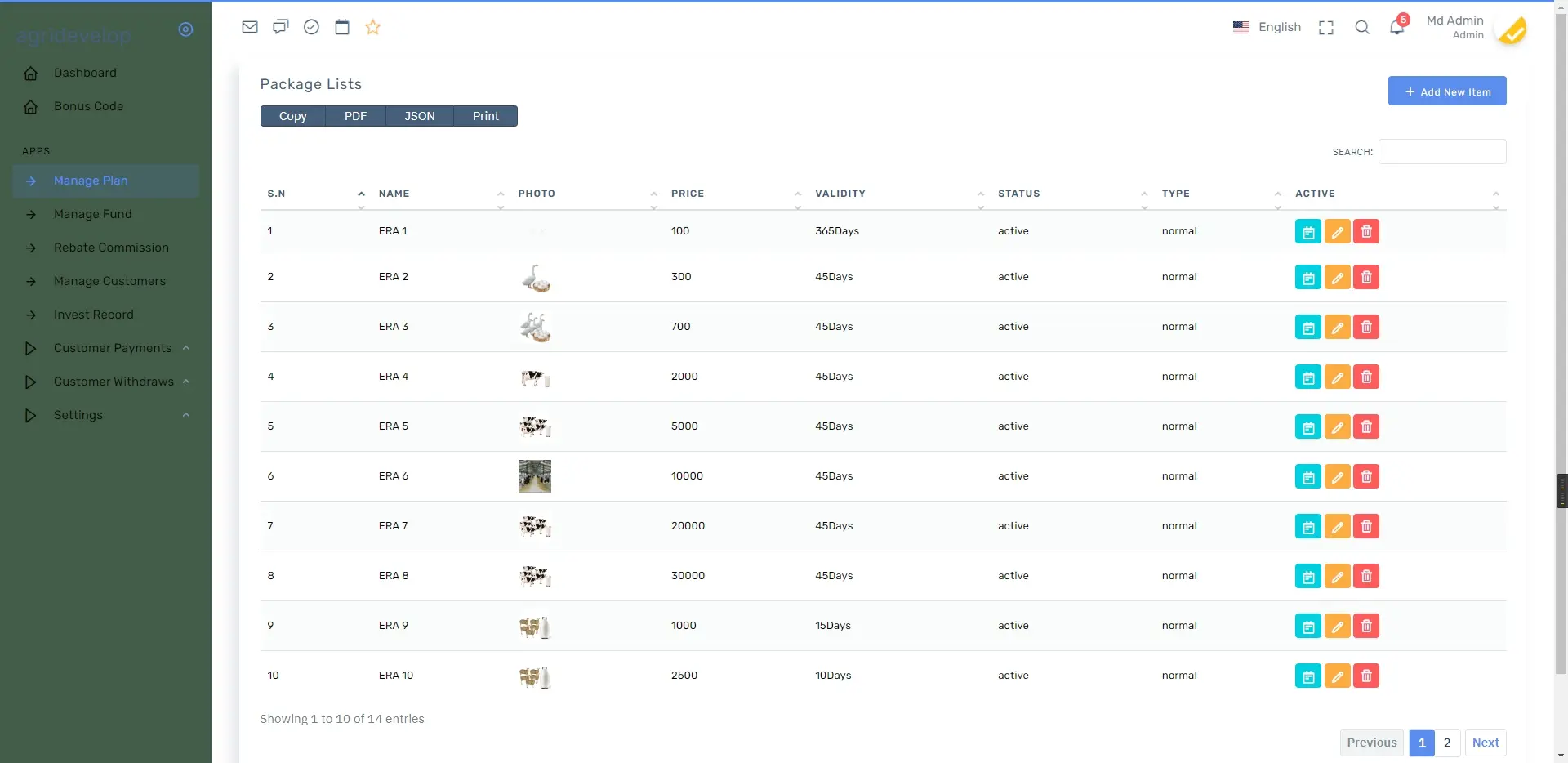
Task: Expand the Settings sidebar menu
Action: click(78, 415)
